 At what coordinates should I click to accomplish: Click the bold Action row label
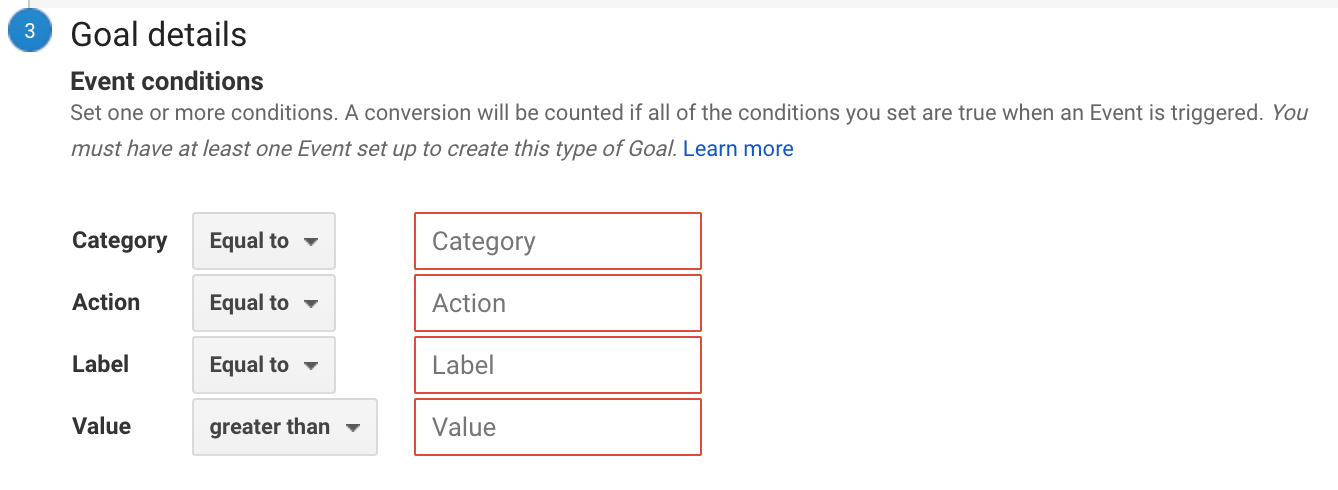[106, 302]
